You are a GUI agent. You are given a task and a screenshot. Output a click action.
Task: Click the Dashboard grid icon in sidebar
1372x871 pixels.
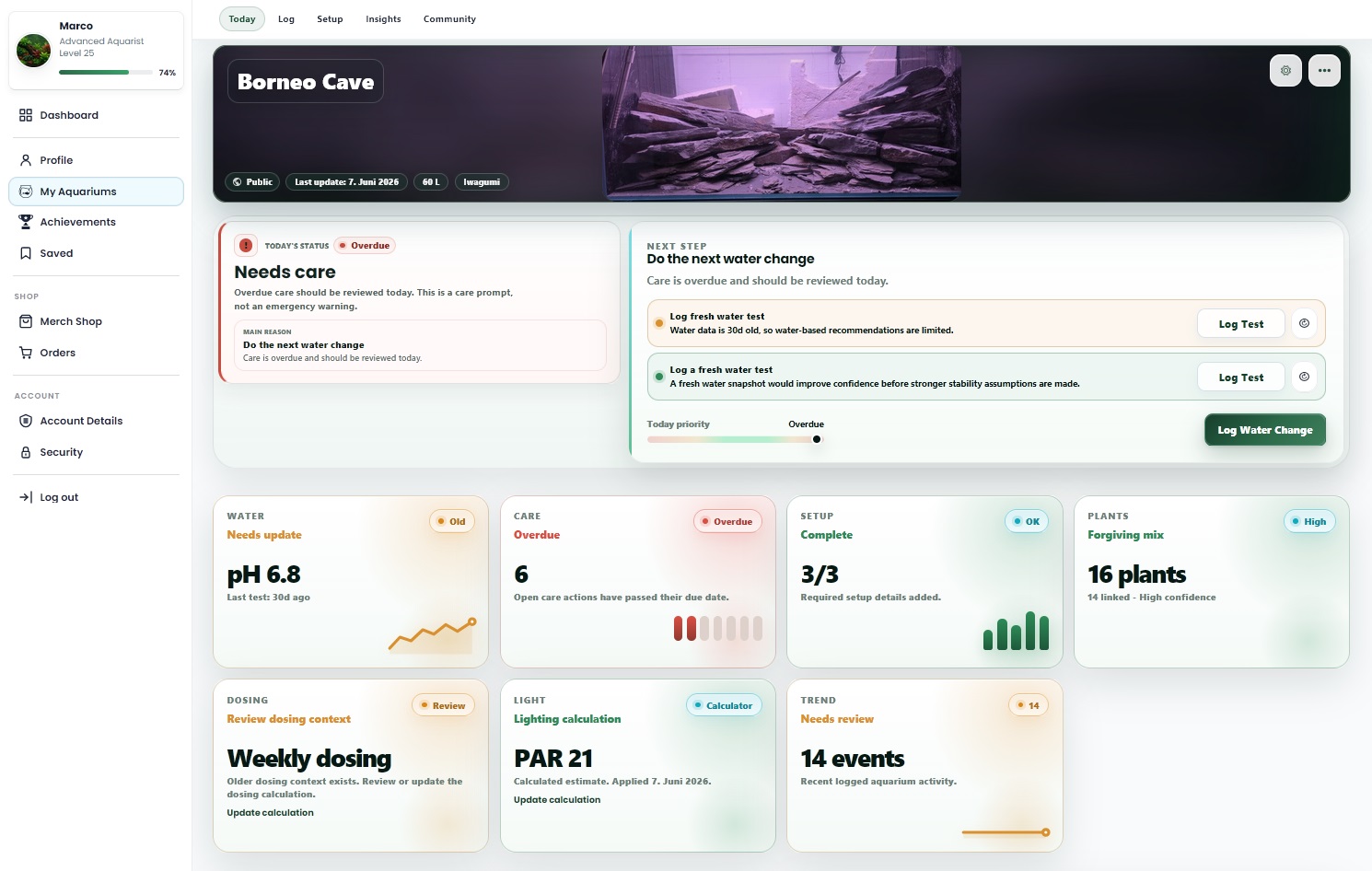click(x=26, y=115)
